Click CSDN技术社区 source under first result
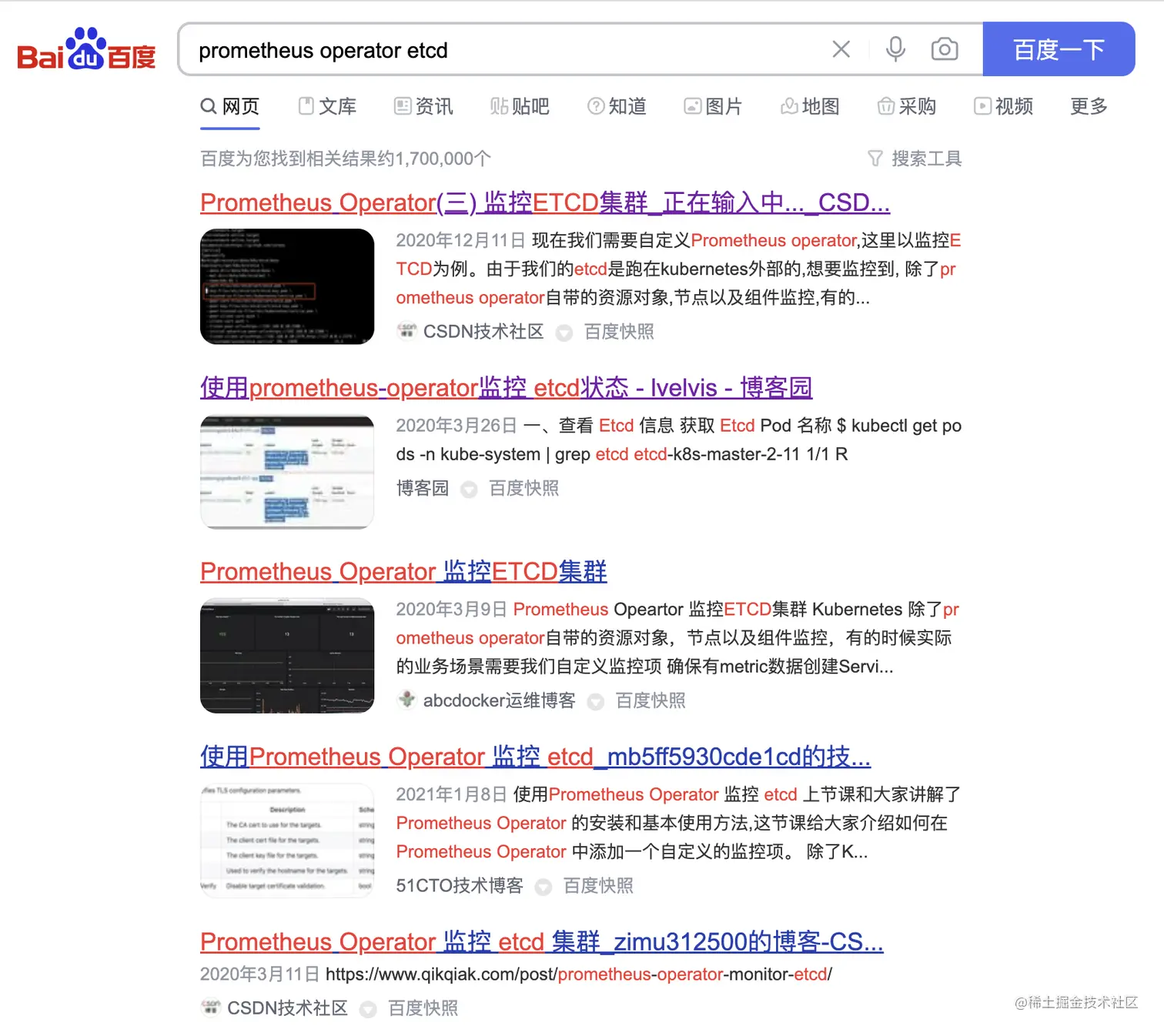The width and height of the screenshot is (1164, 1036). (483, 332)
